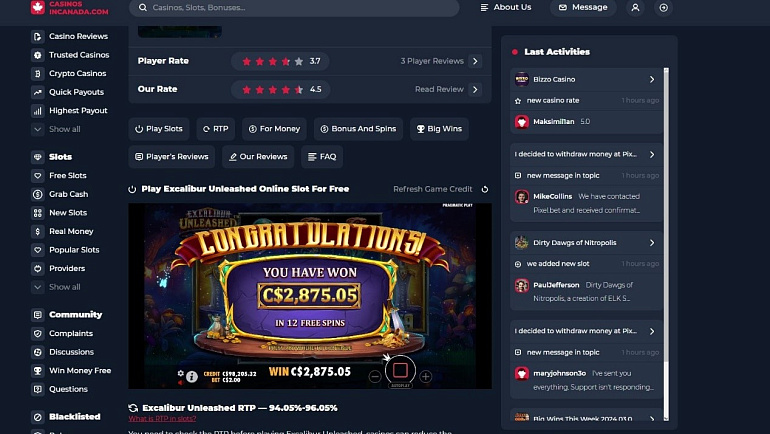770x434 pixels.
Task: Click the Casinos, Slots, Bonuses search field
Action: pos(294,8)
